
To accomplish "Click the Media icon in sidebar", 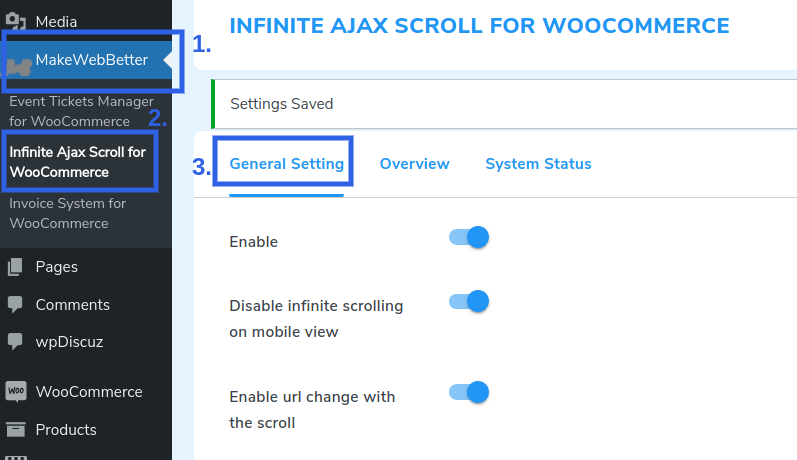I will [x=15, y=21].
